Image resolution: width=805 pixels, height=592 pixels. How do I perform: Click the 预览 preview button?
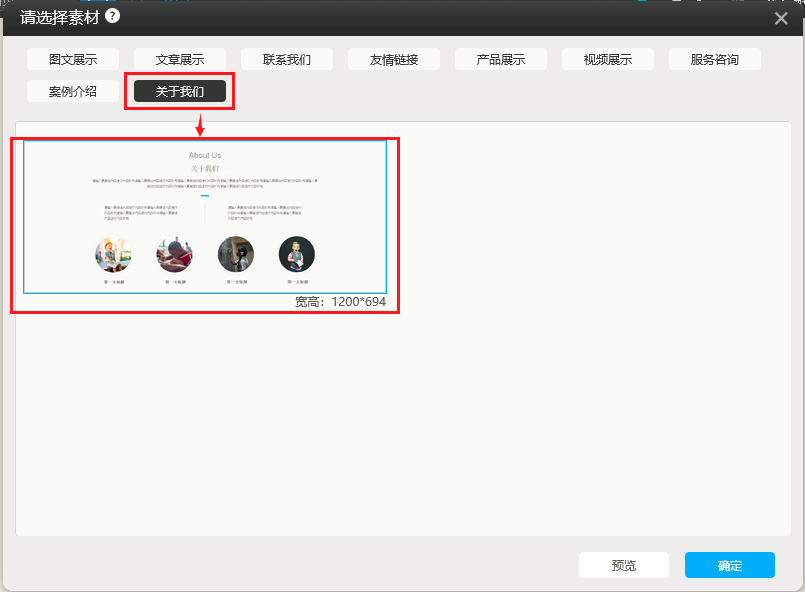click(624, 565)
